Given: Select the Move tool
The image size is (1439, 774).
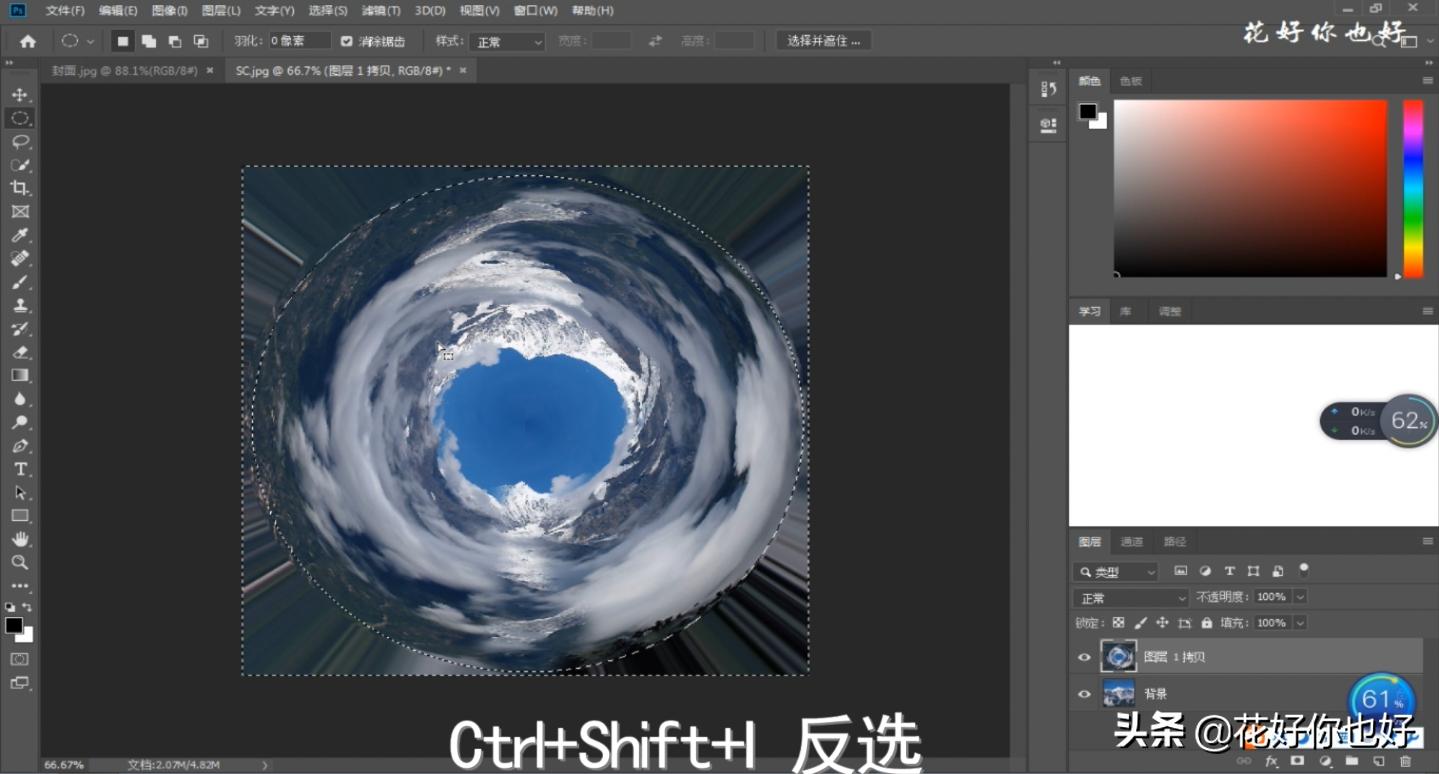Looking at the screenshot, I should pyautogui.click(x=20, y=94).
